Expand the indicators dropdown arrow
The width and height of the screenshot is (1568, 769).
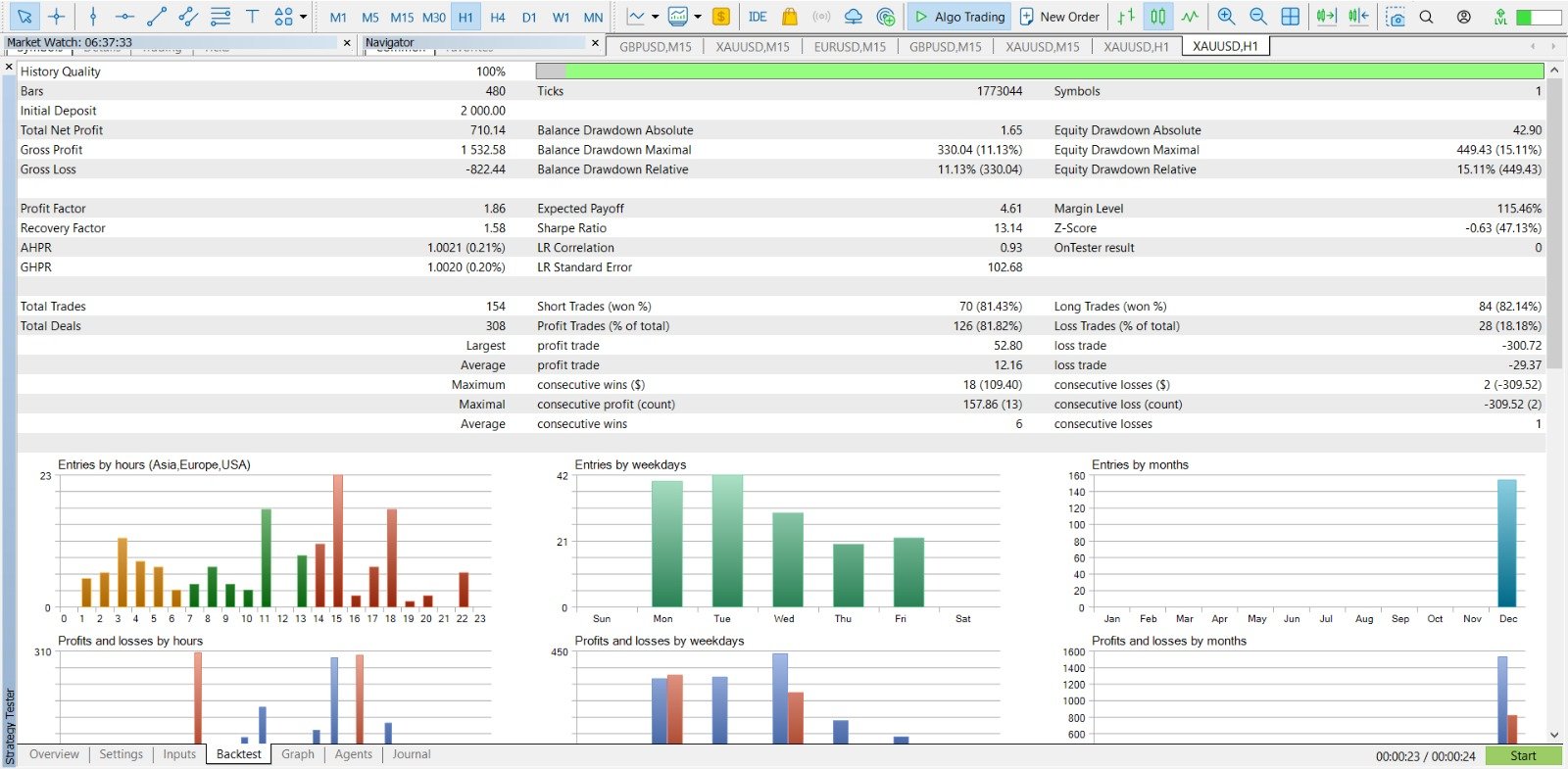698,17
